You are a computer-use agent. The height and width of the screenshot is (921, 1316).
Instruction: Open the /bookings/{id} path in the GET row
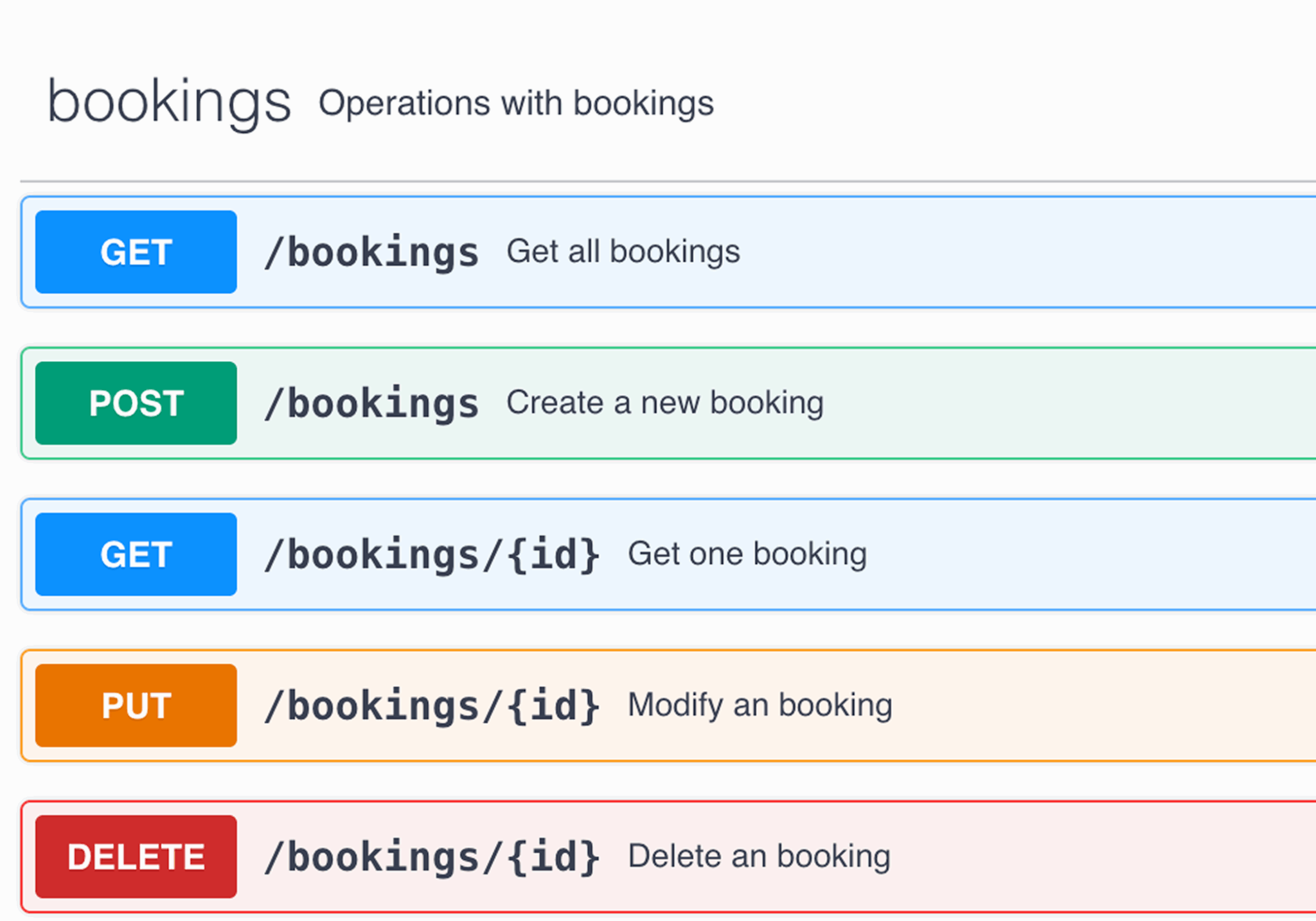(x=432, y=554)
